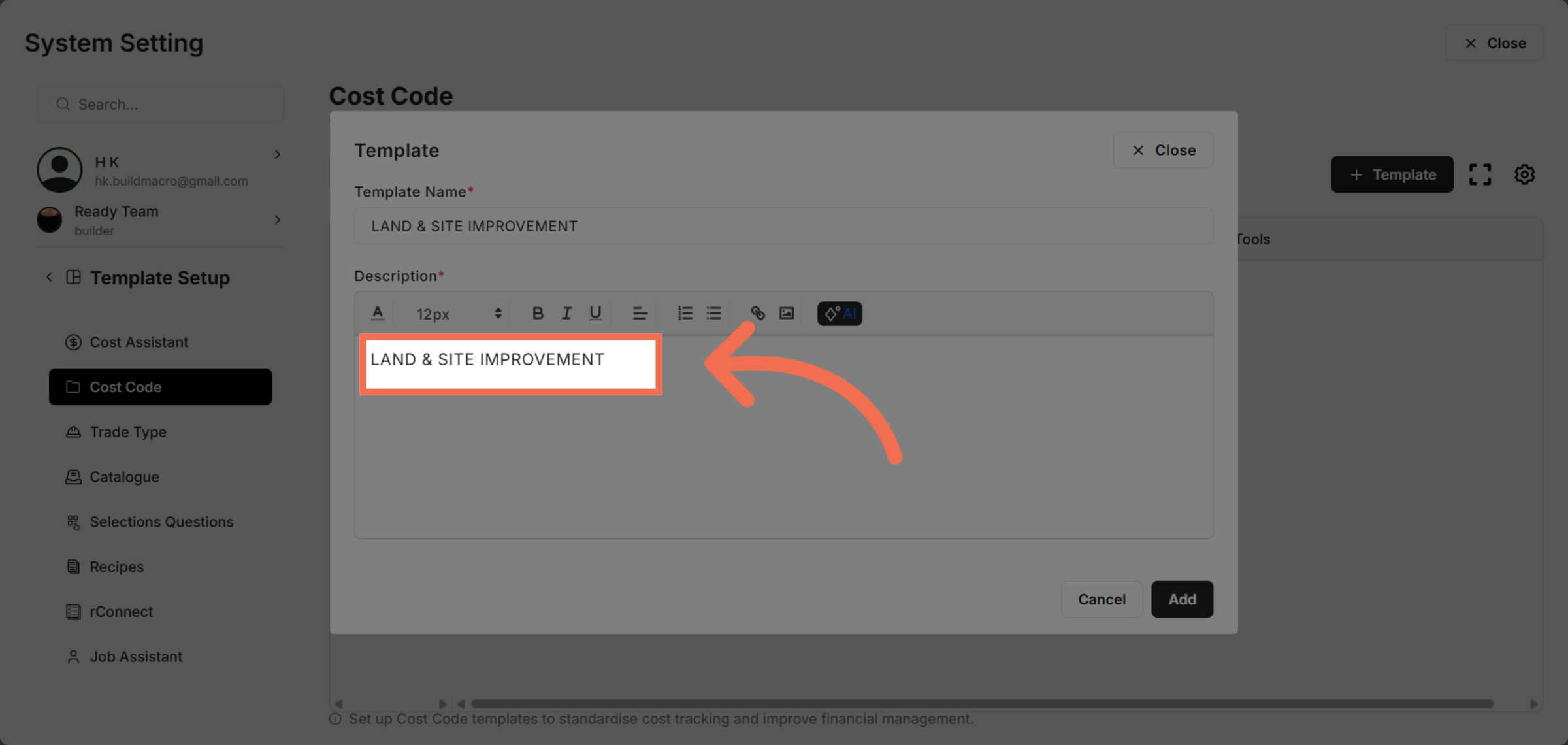Open Catalogue in sidebar menu
This screenshot has width=1568, height=745.
pos(124,477)
